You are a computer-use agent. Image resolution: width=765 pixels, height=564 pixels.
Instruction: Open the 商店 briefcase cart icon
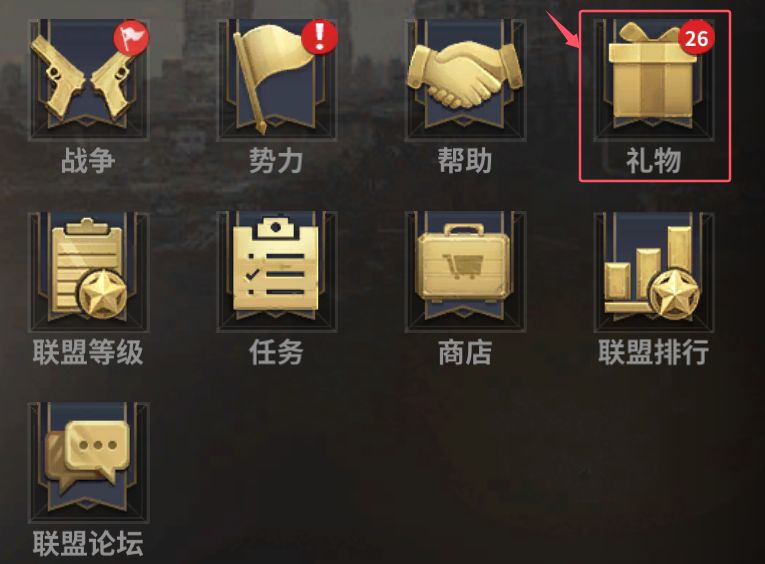(465, 272)
